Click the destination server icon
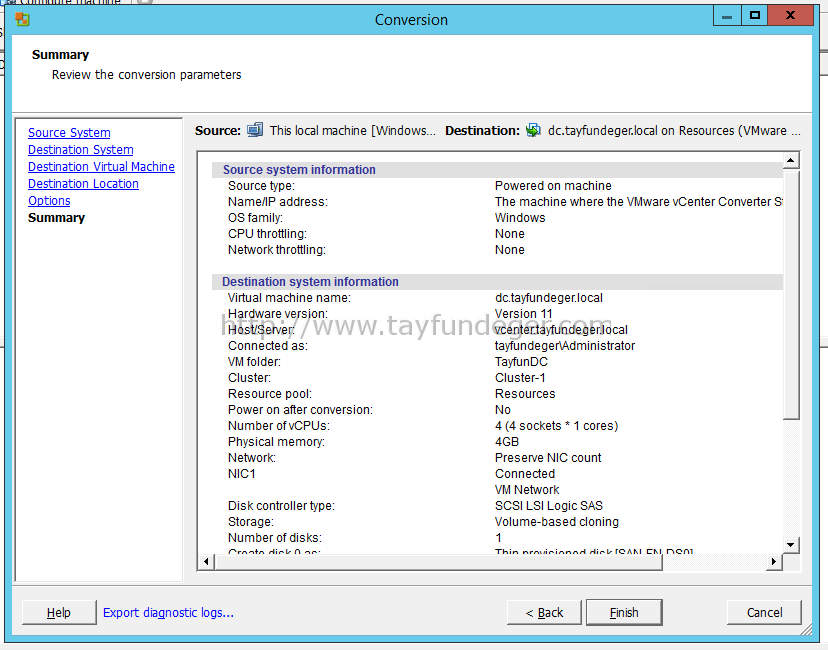This screenshot has height=650, width=828. [x=533, y=130]
